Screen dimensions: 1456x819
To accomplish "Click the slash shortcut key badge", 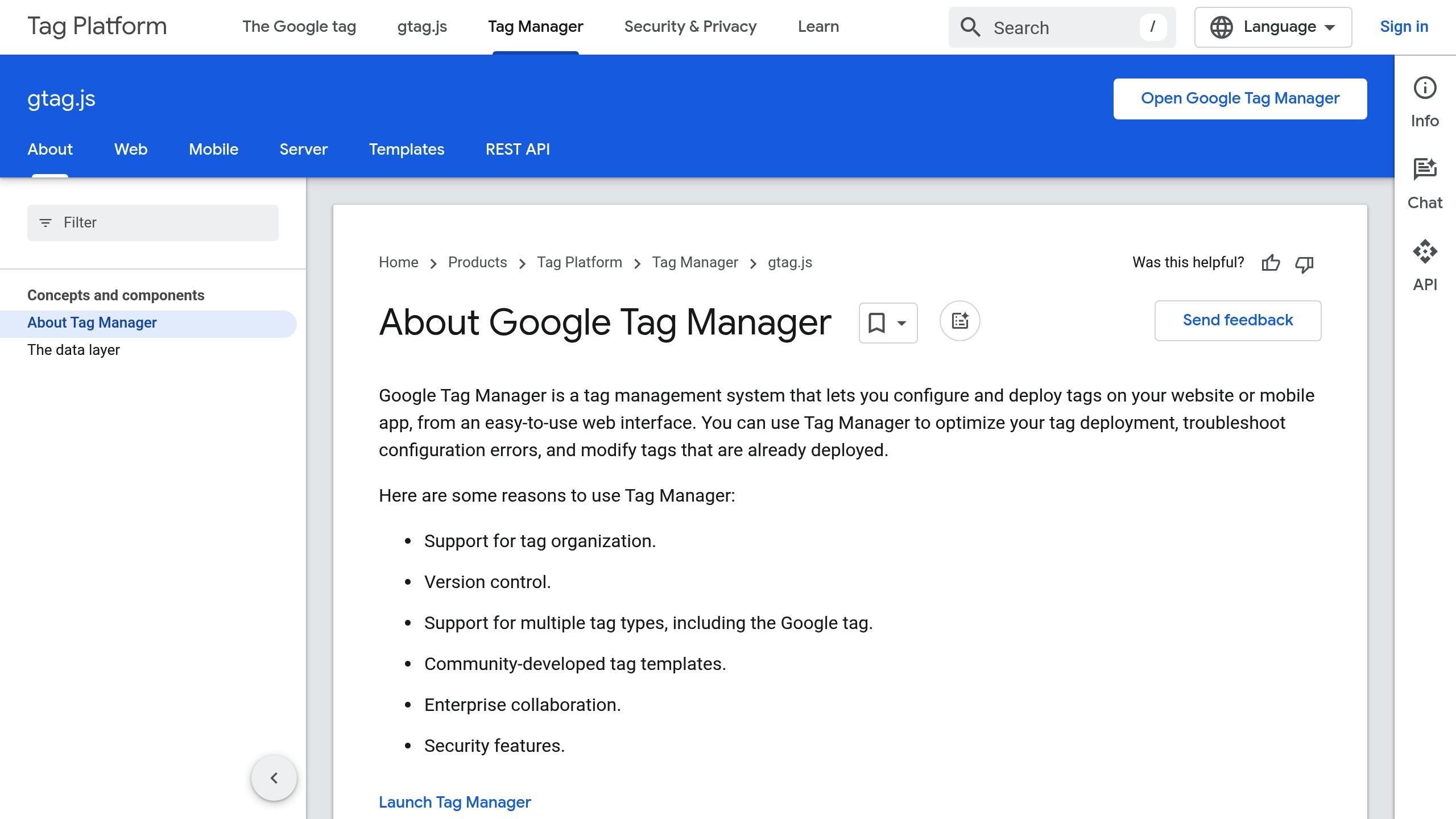I will (1153, 27).
